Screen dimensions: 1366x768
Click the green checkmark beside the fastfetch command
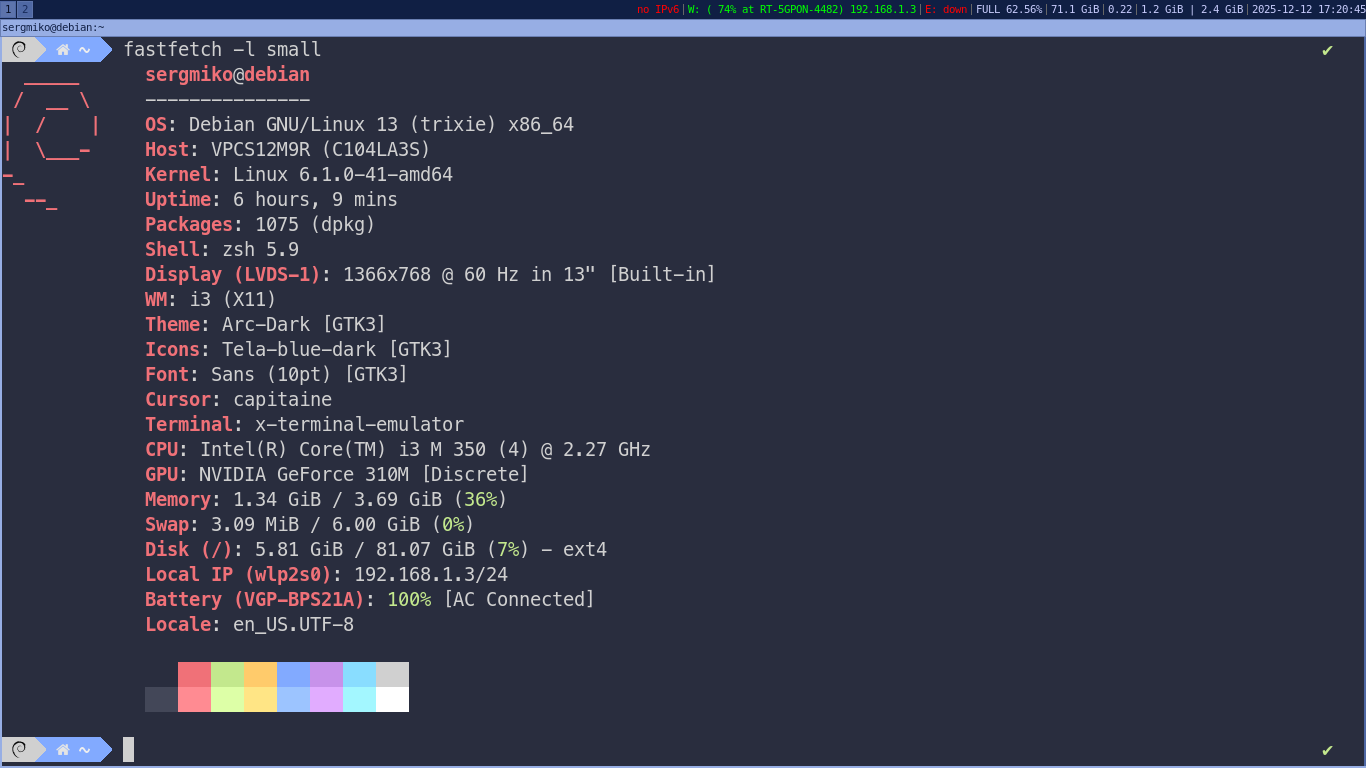1327,50
